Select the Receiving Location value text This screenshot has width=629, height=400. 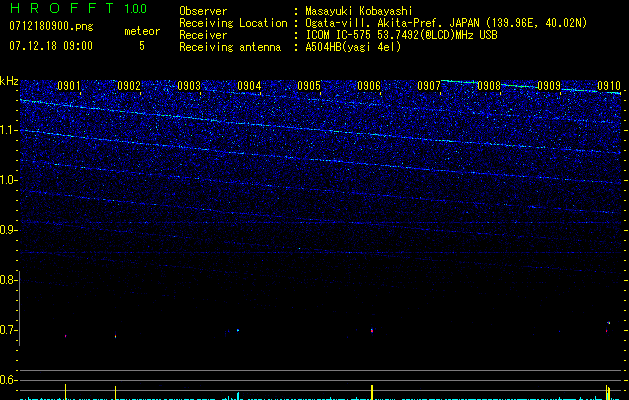coord(446,23)
